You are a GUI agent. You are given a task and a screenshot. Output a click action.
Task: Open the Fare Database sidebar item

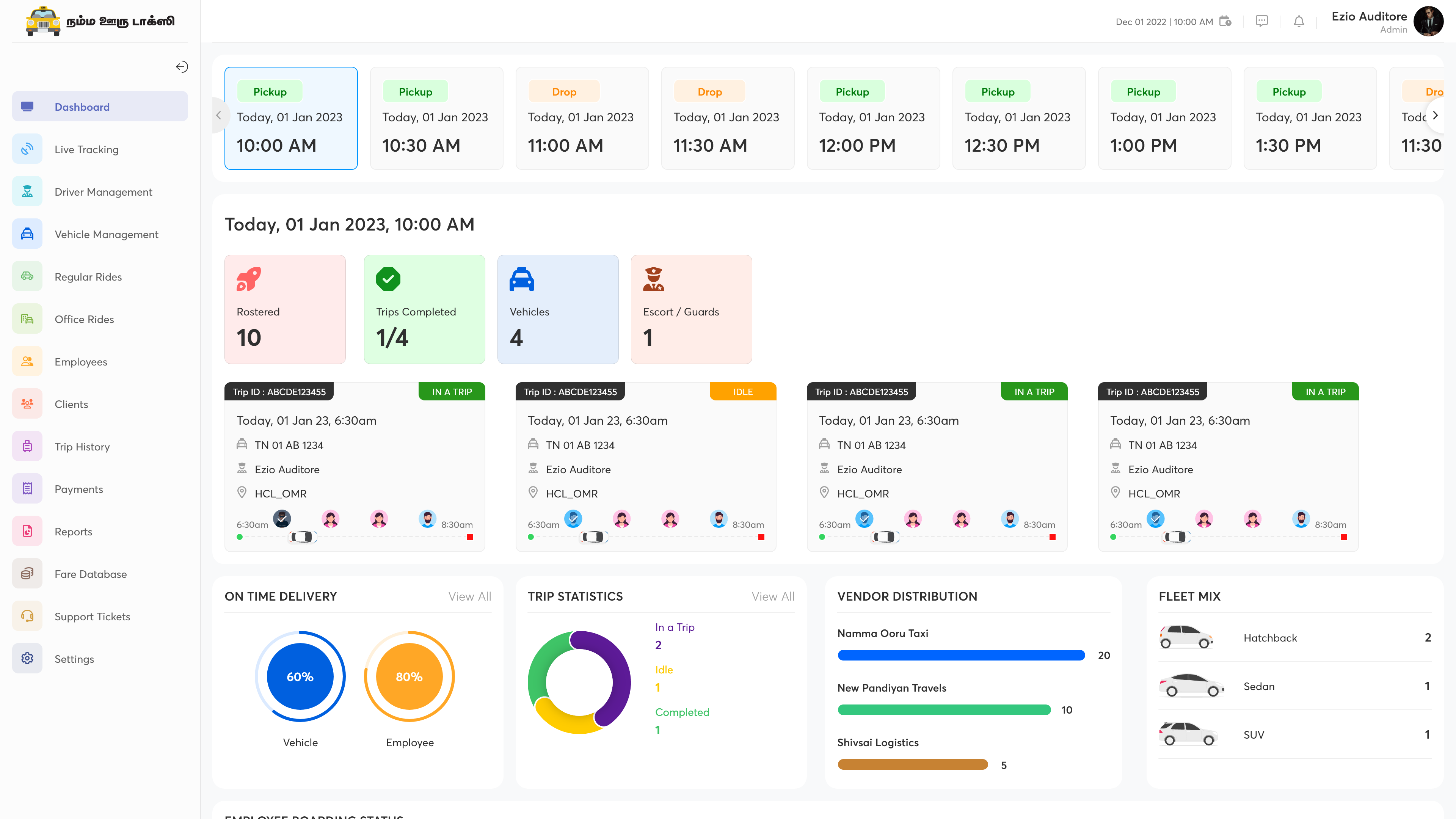click(91, 574)
